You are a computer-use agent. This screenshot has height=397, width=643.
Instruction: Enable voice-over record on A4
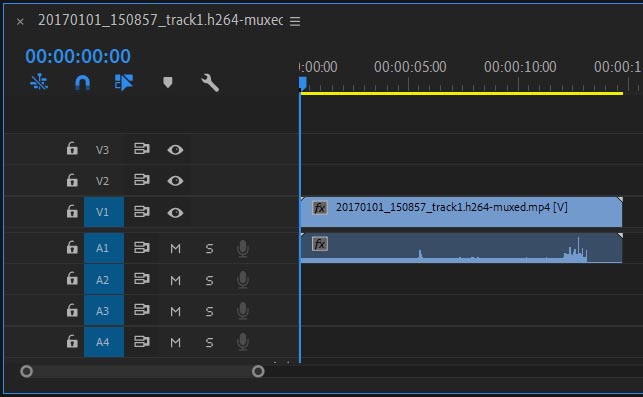(x=243, y=342)
